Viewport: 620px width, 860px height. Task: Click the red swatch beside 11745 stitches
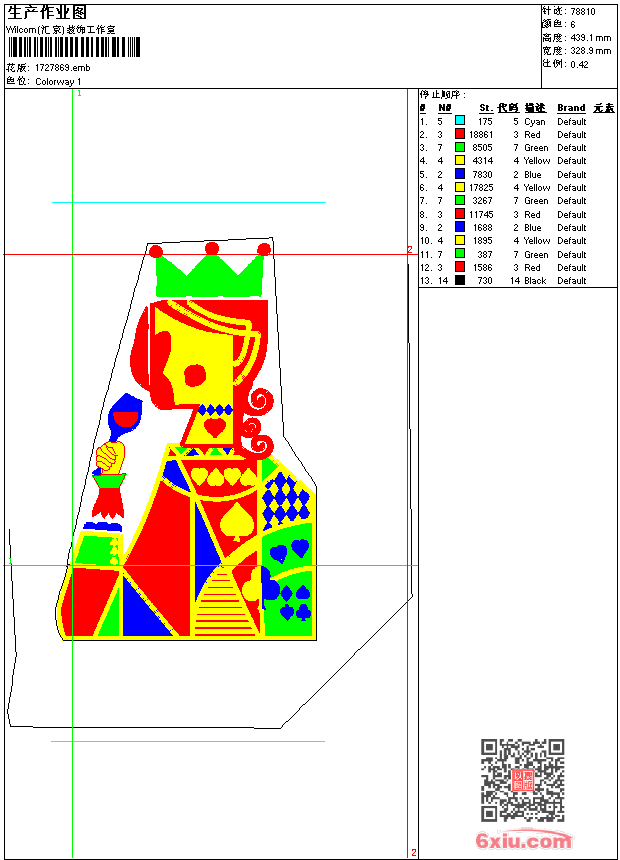[x=460, y=214]
